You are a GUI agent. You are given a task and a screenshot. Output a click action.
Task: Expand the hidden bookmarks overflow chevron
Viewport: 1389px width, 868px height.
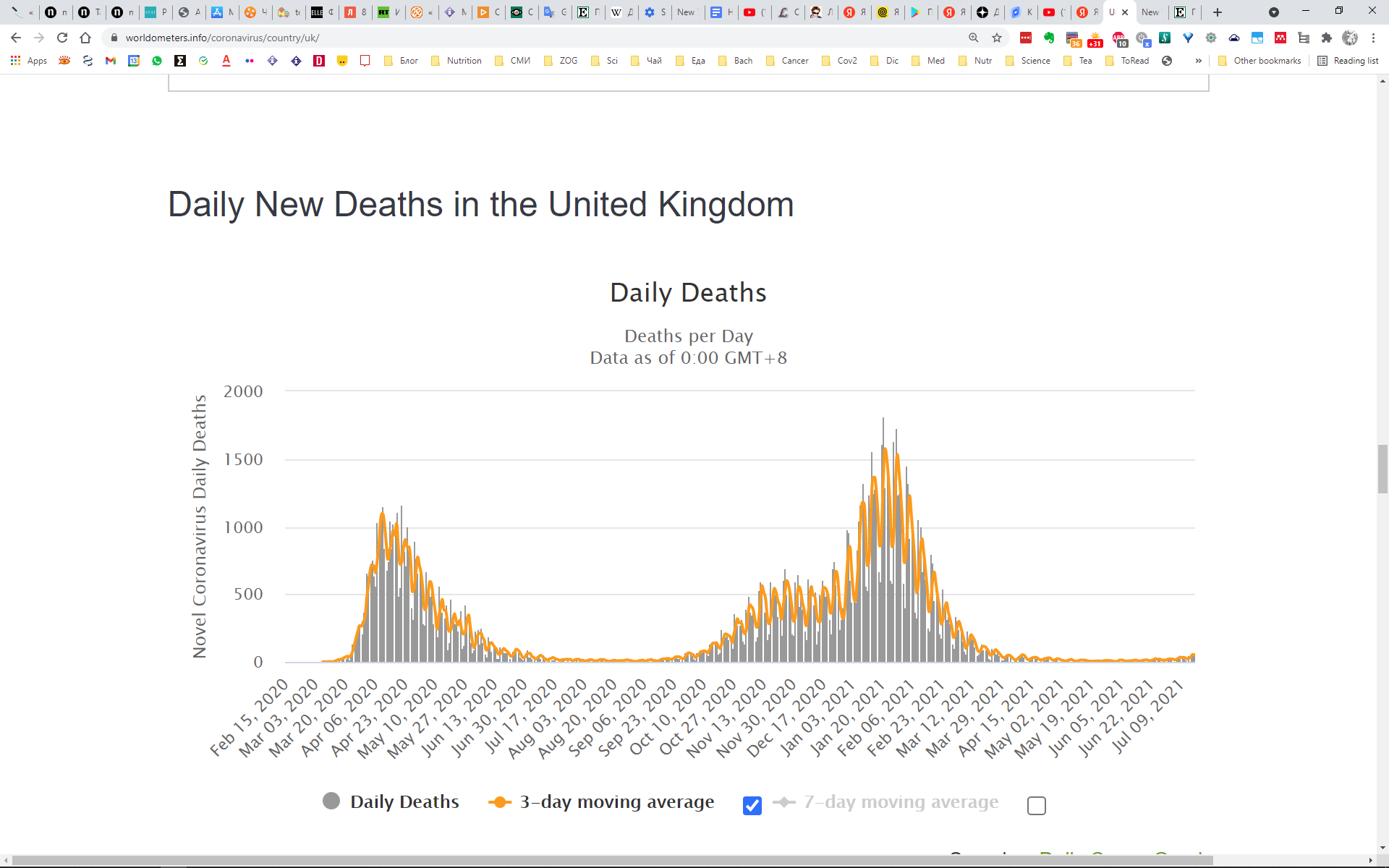(x=1199, y=61)
